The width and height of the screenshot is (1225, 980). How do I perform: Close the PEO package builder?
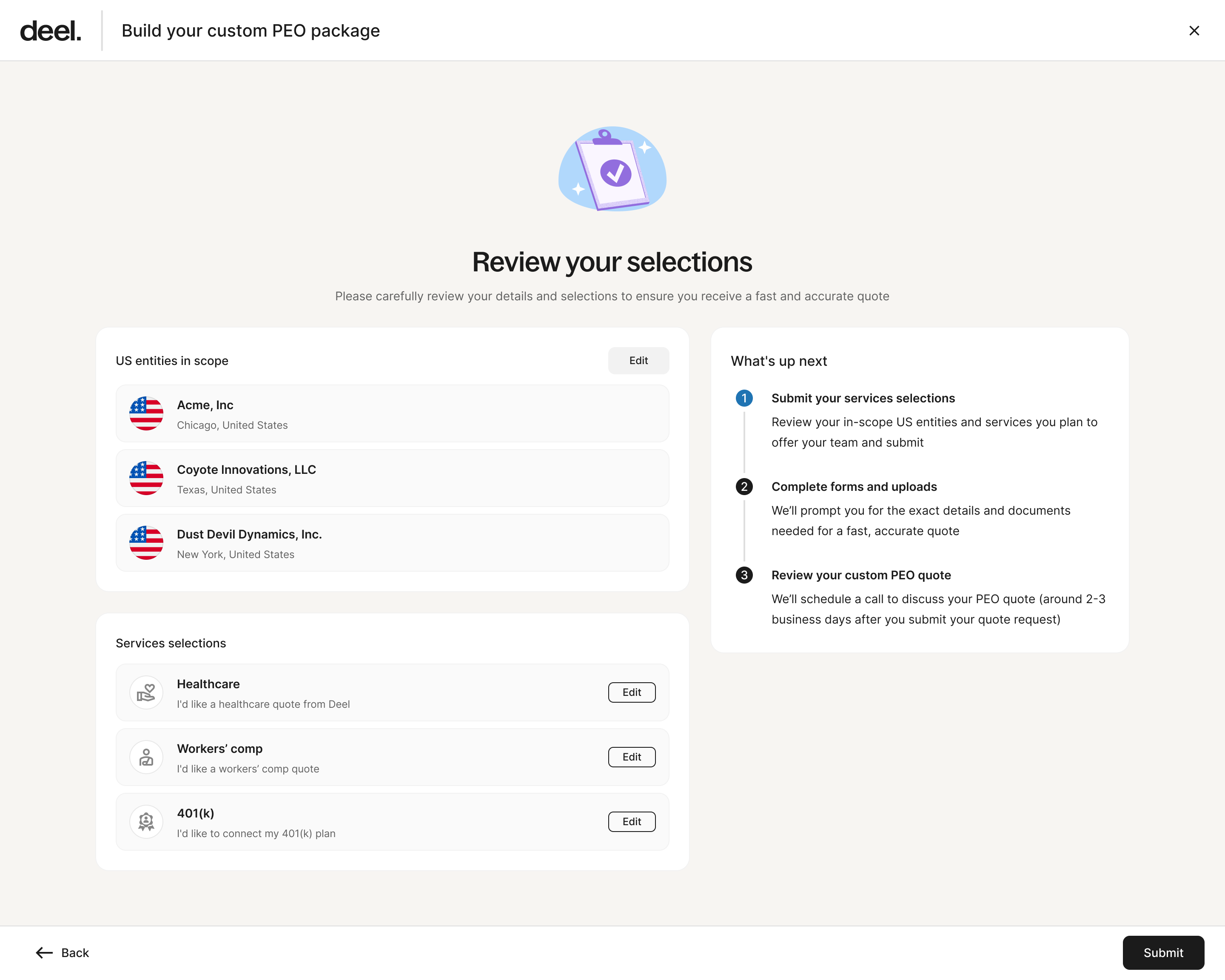1194,31
